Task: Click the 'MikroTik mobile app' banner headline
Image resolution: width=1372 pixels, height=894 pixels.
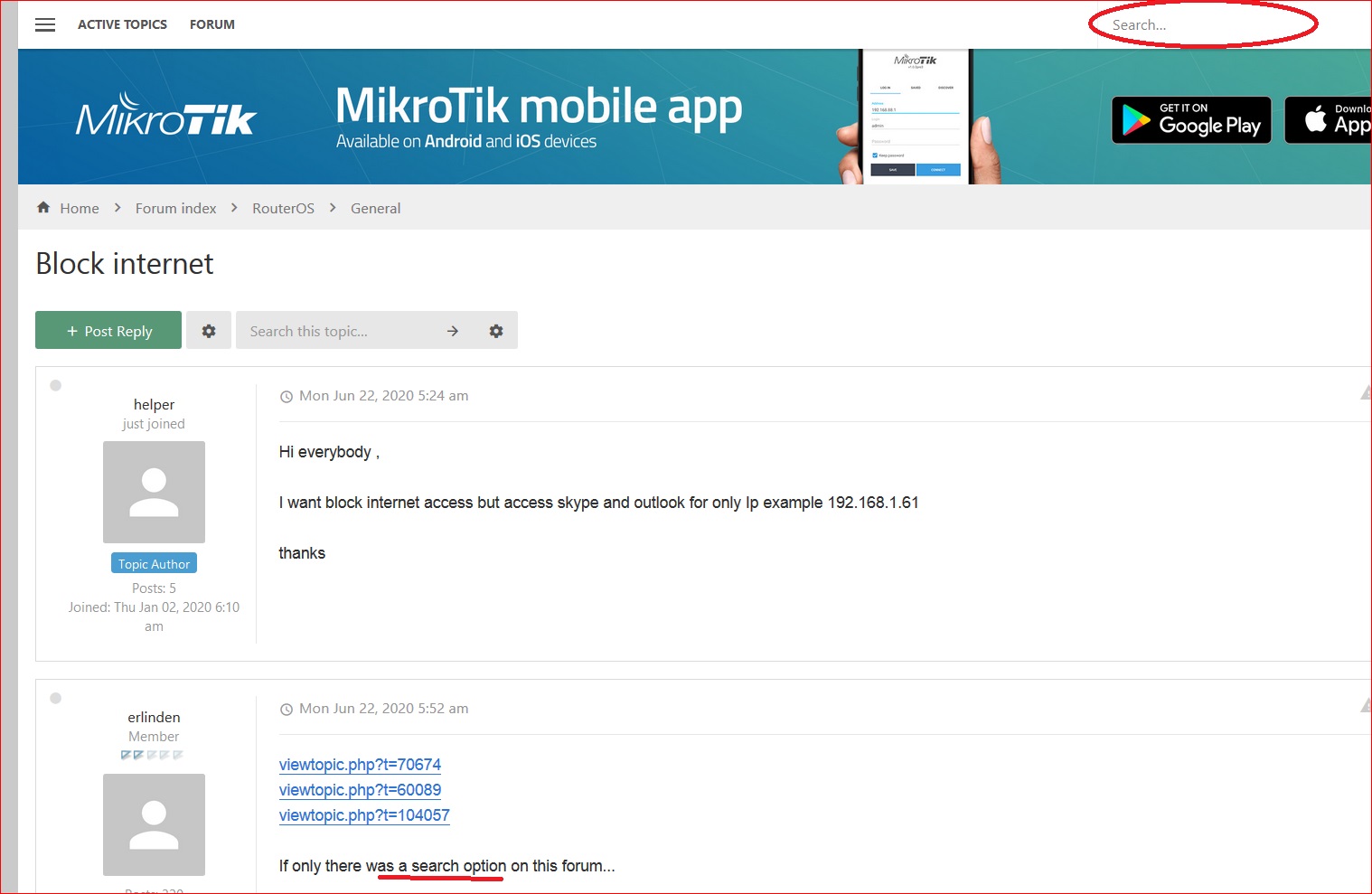Action: pyautogui.click(x=539, y=106)
